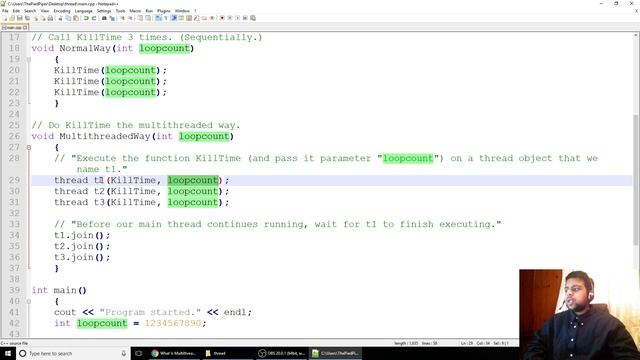Click line number 26 in the margin

(x=14, y=136)
